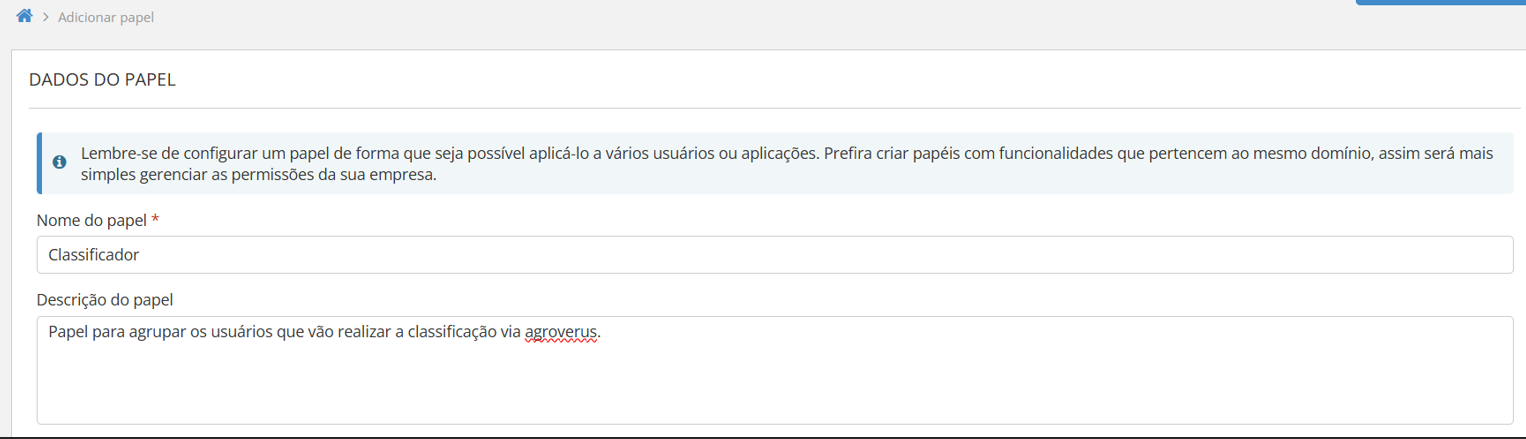Click the red required asterisk
The height and width of the screenshot is (439, 1526).
point(155,220)
